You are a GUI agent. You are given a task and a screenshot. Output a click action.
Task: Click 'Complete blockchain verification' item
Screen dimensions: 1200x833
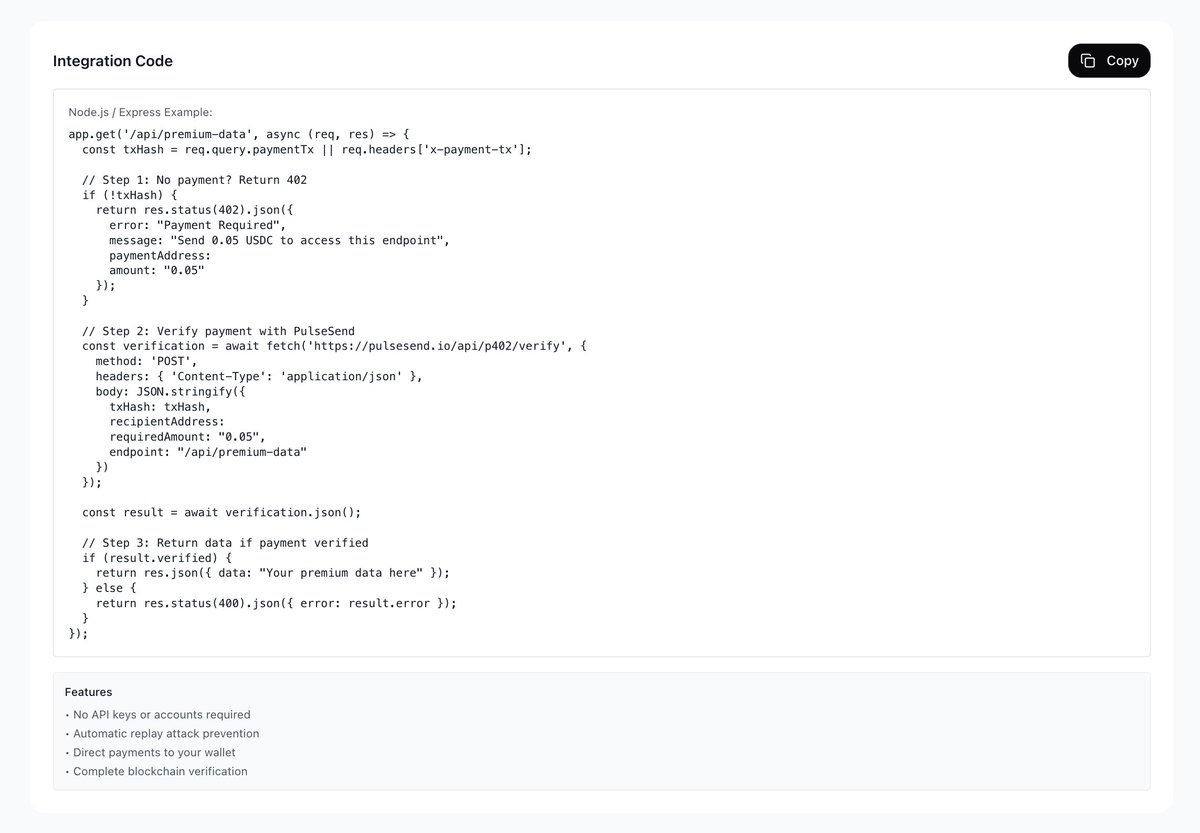click(160, 771)
